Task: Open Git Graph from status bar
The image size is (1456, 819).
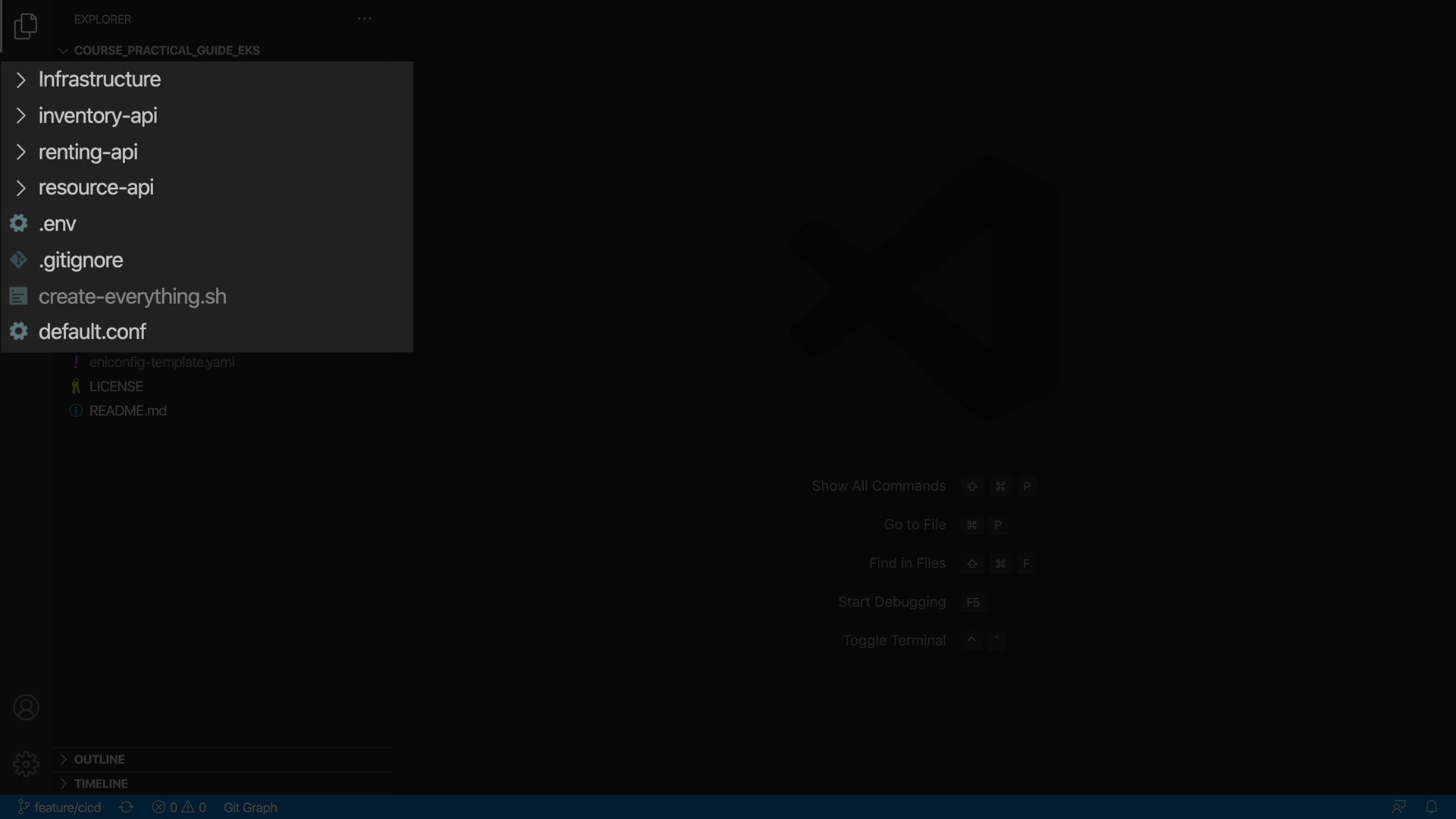Action: 250,808
